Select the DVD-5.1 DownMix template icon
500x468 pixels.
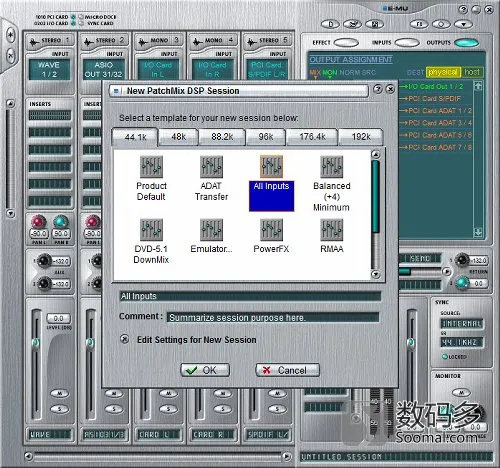tap(151, 230)
